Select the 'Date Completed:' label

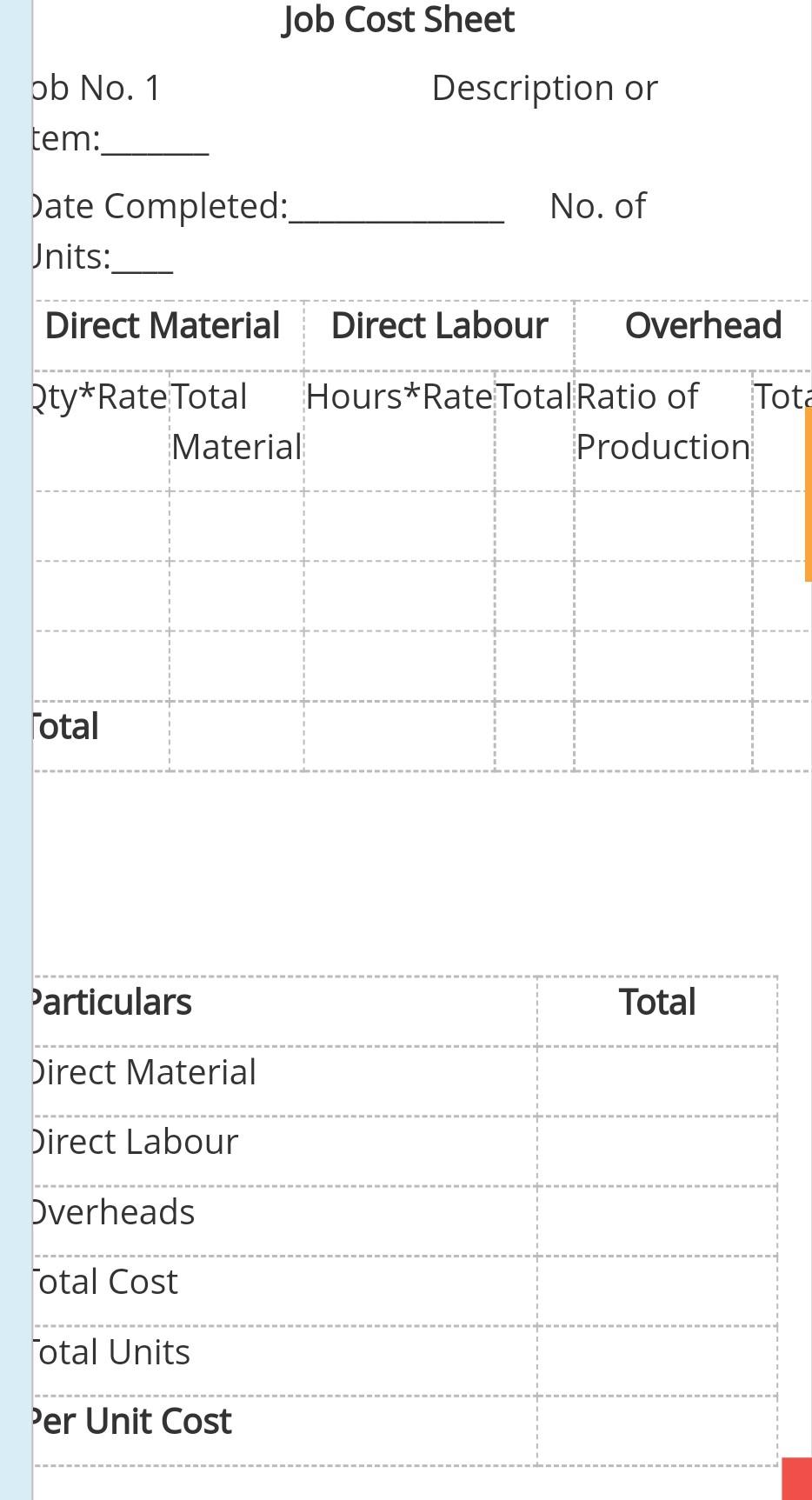[x=159, y=206]
